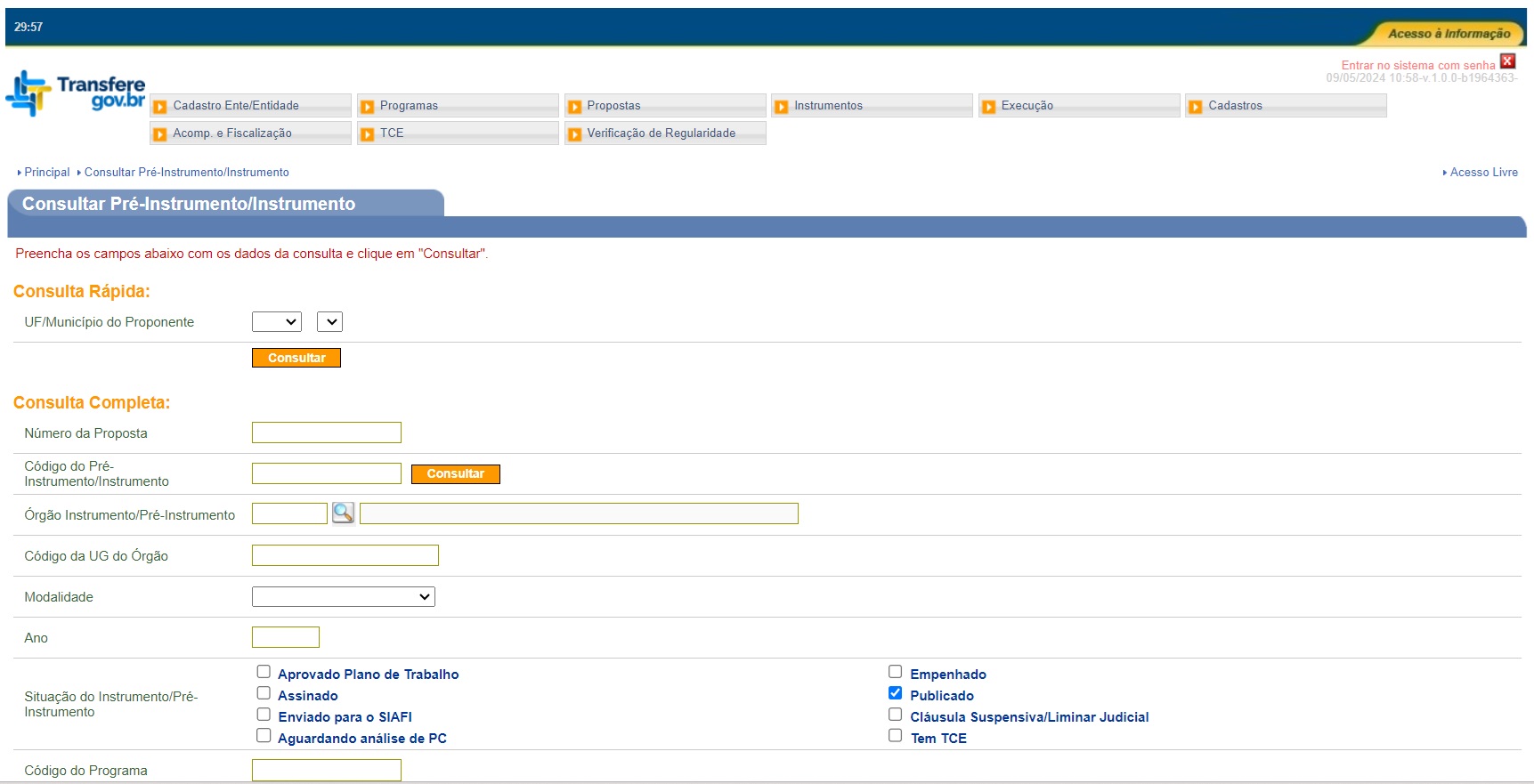Click the orange arrow icon beside Propostas
The width and height of the screenshot is (1534, 784).
point(574,107)
